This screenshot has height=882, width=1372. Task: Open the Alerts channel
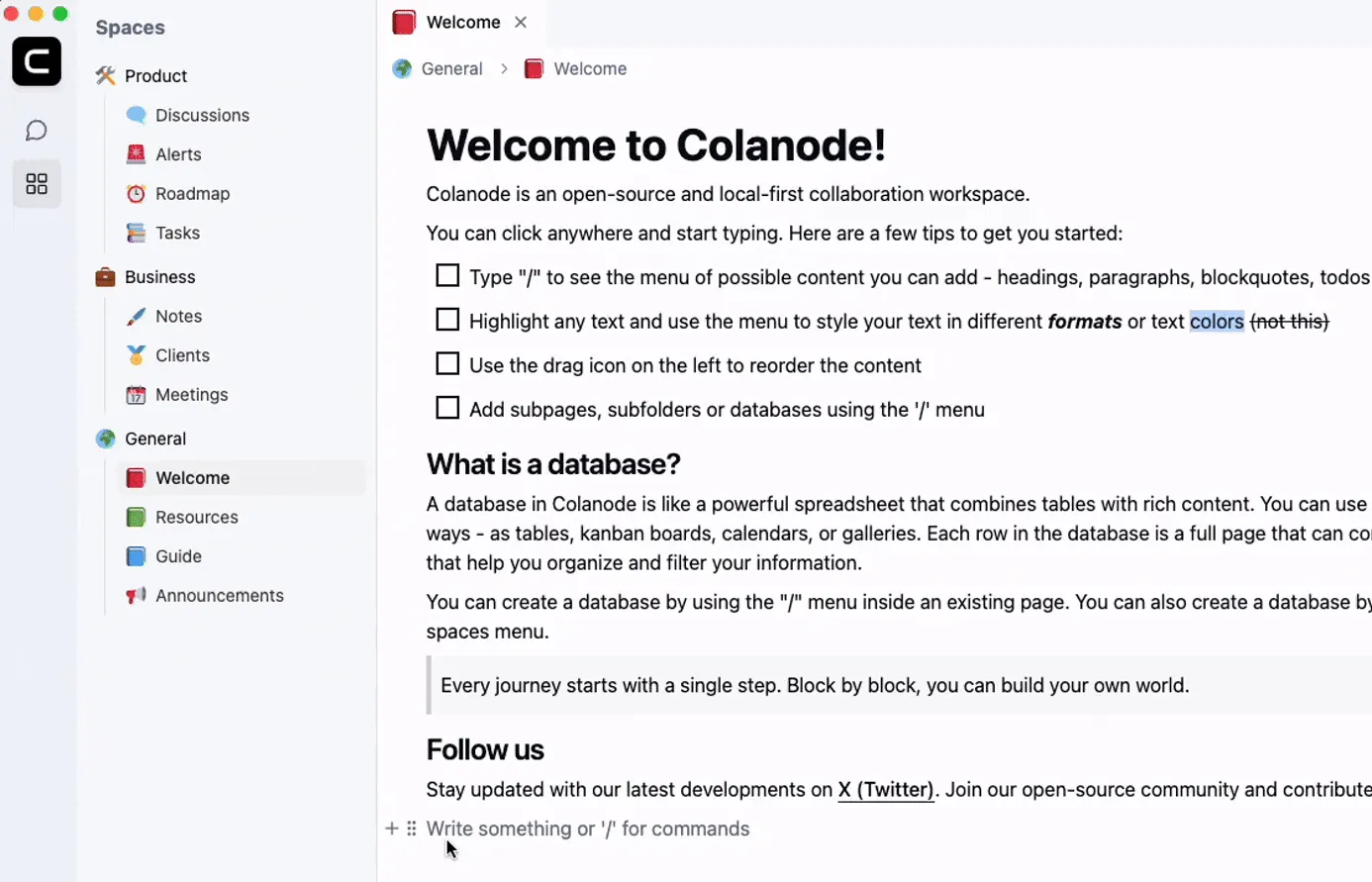point(178,154)
